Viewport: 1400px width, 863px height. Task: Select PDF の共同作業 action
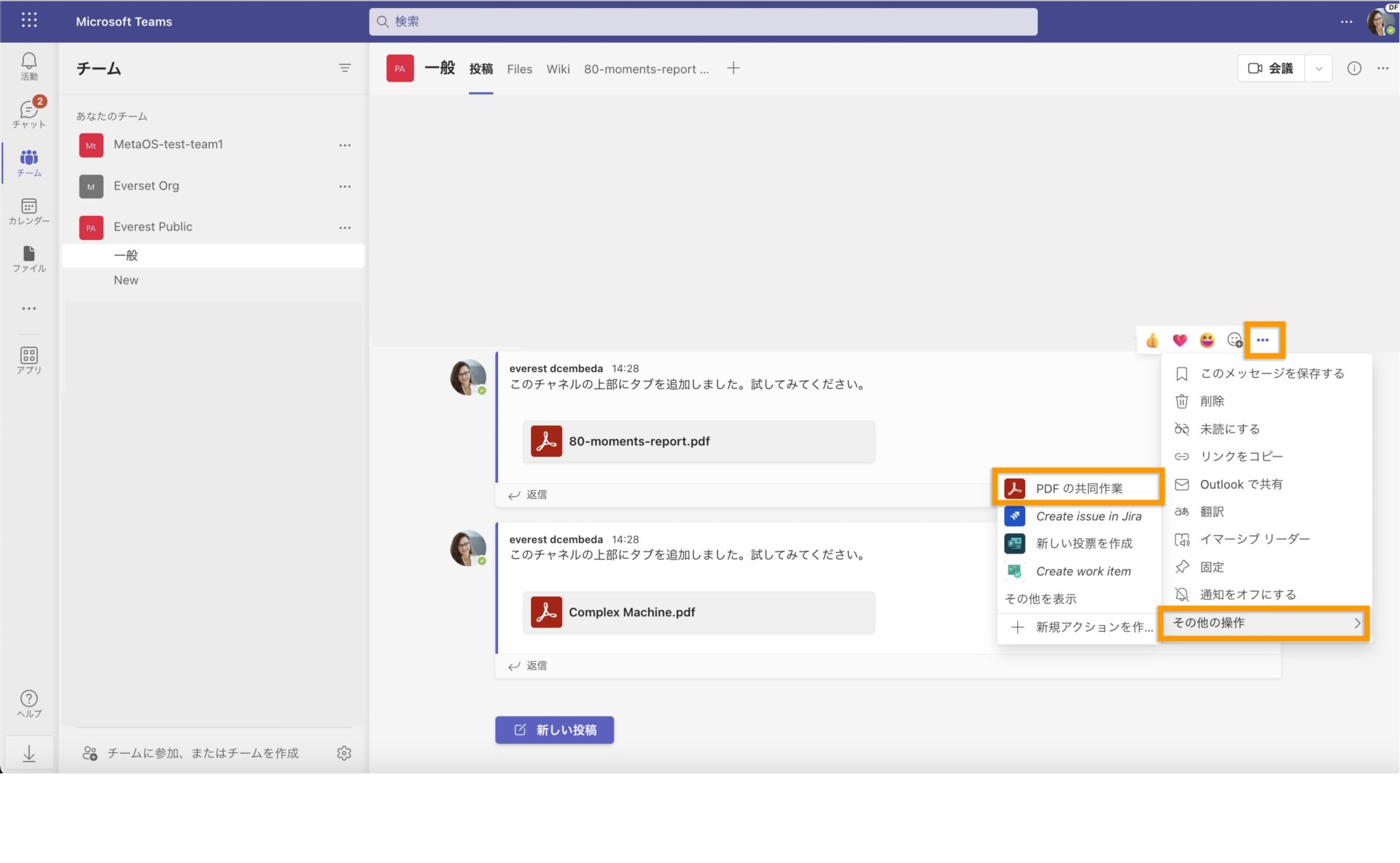click(x=1078, y=488)
